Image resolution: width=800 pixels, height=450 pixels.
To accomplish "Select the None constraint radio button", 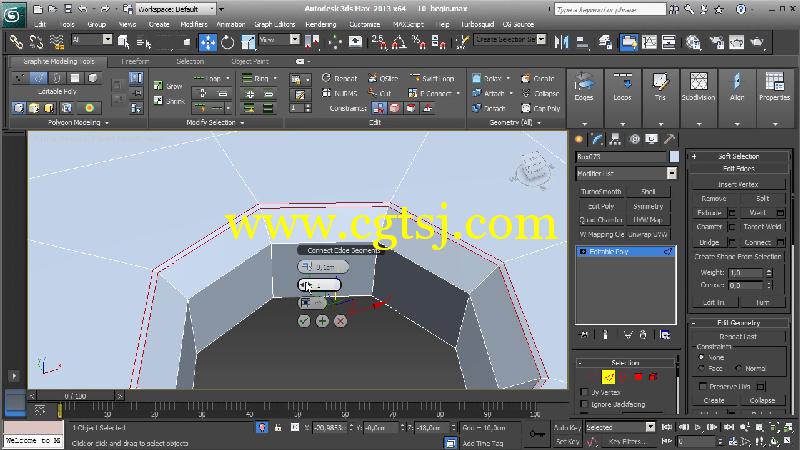I will click(702, 357).
